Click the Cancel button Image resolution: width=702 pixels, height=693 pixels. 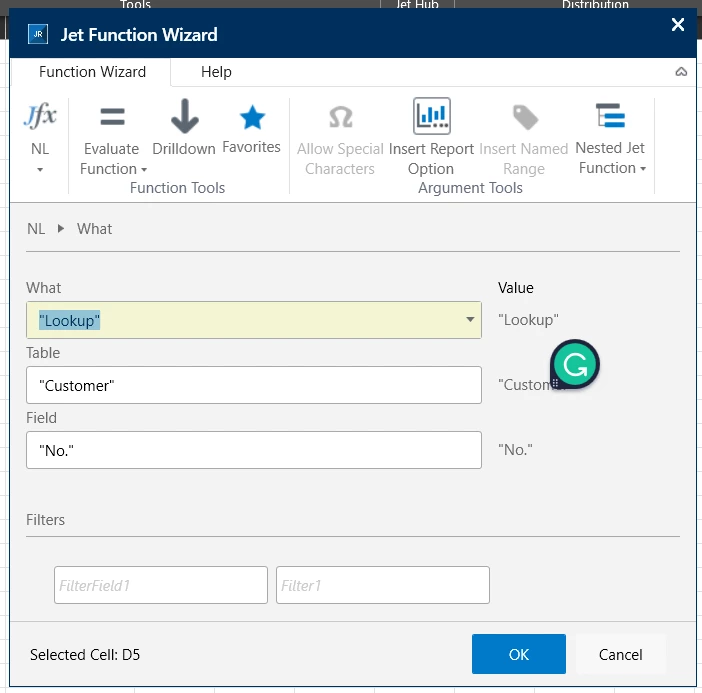click(x=621, y=654)
